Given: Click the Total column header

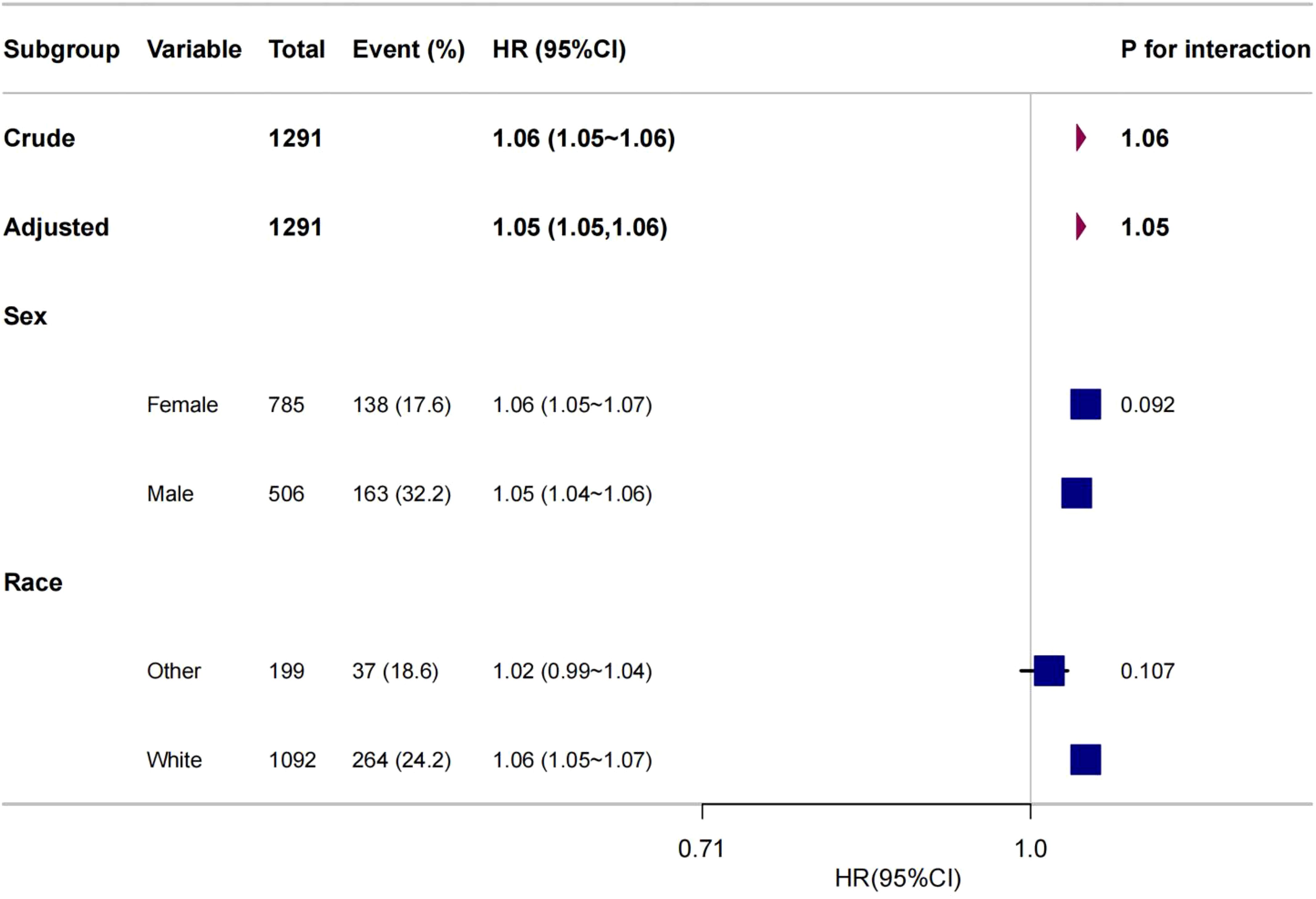Looking at the screenshot, I should [297, 49].
